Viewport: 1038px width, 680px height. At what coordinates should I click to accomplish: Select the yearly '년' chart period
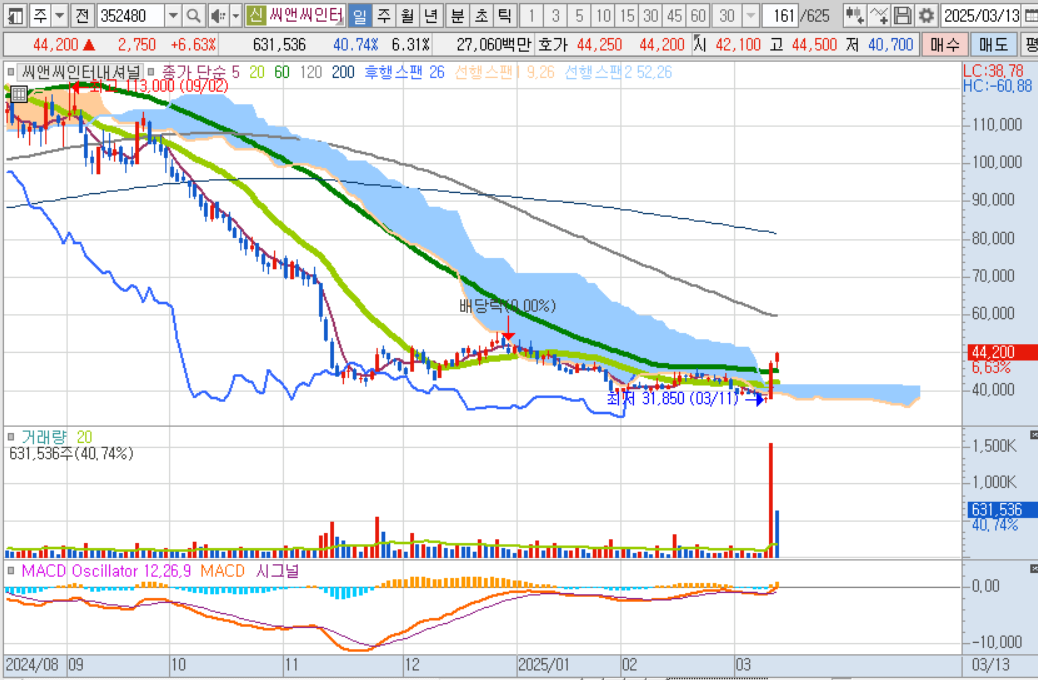[431, 15]
